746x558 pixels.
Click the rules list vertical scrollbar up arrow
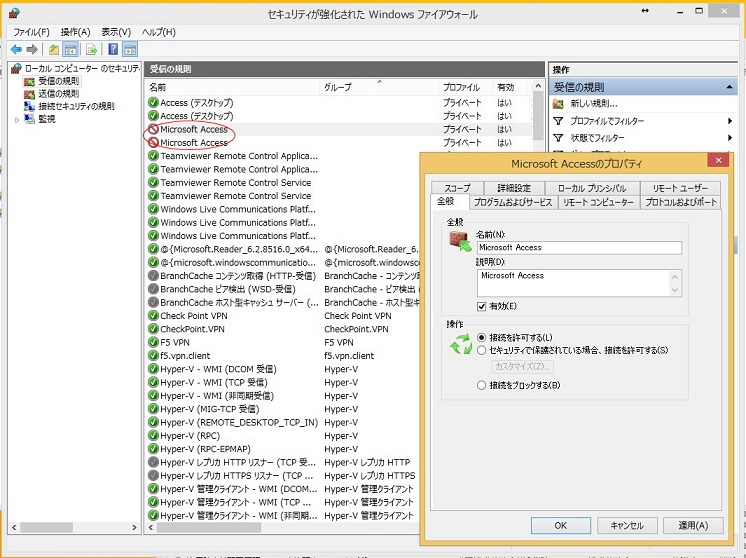[x=538, y=86]
